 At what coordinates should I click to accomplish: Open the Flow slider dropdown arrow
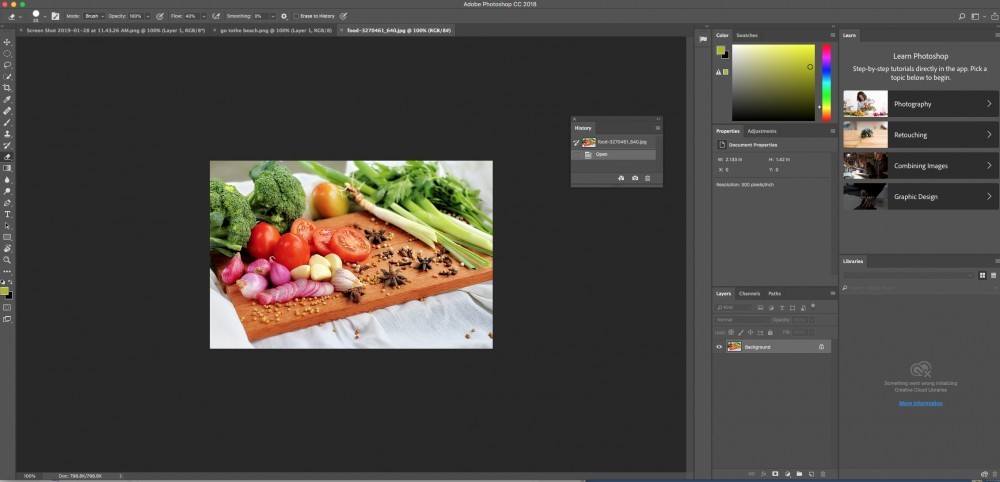(x=204, y=16)
